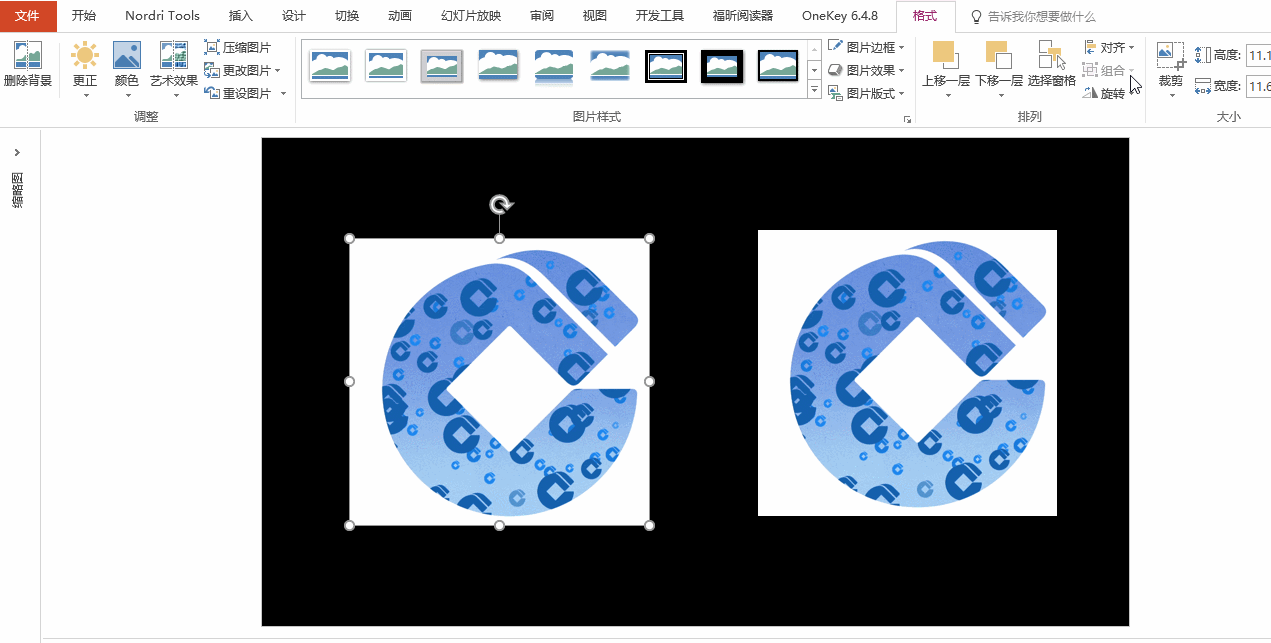Open the 更正 corrections tool

85,68
